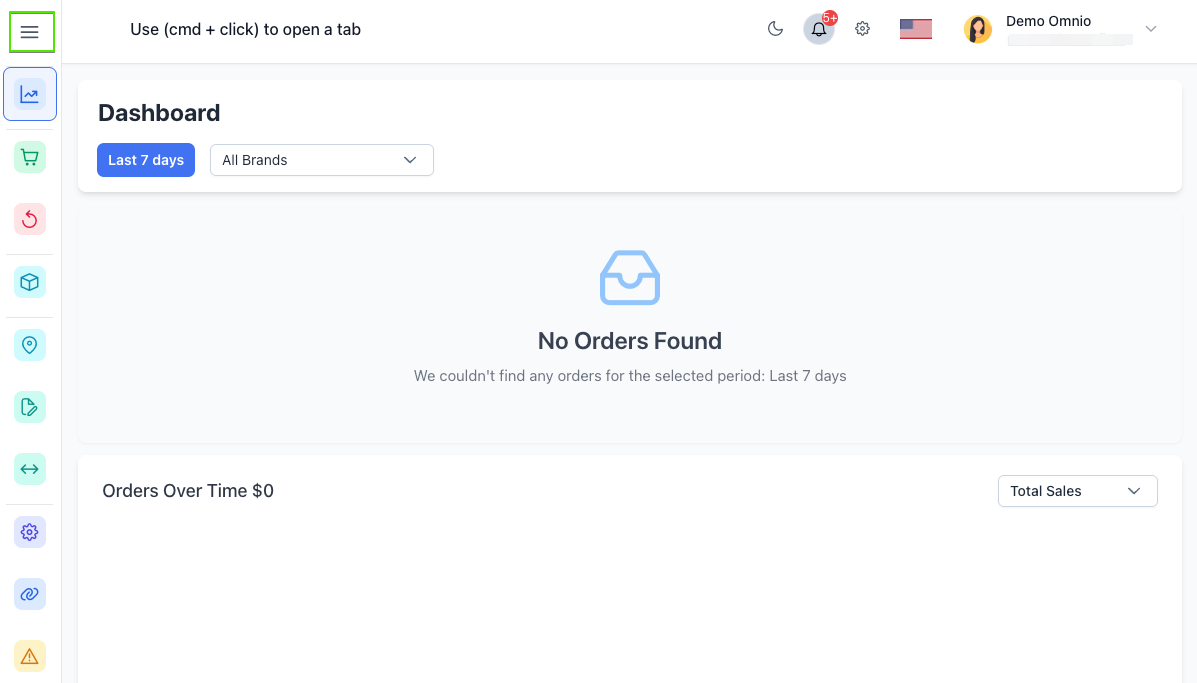The width and height of the screenshot is (1197, 683).
Task: Open the shopping cart orders icon
Action: click(x=30, y=157)
